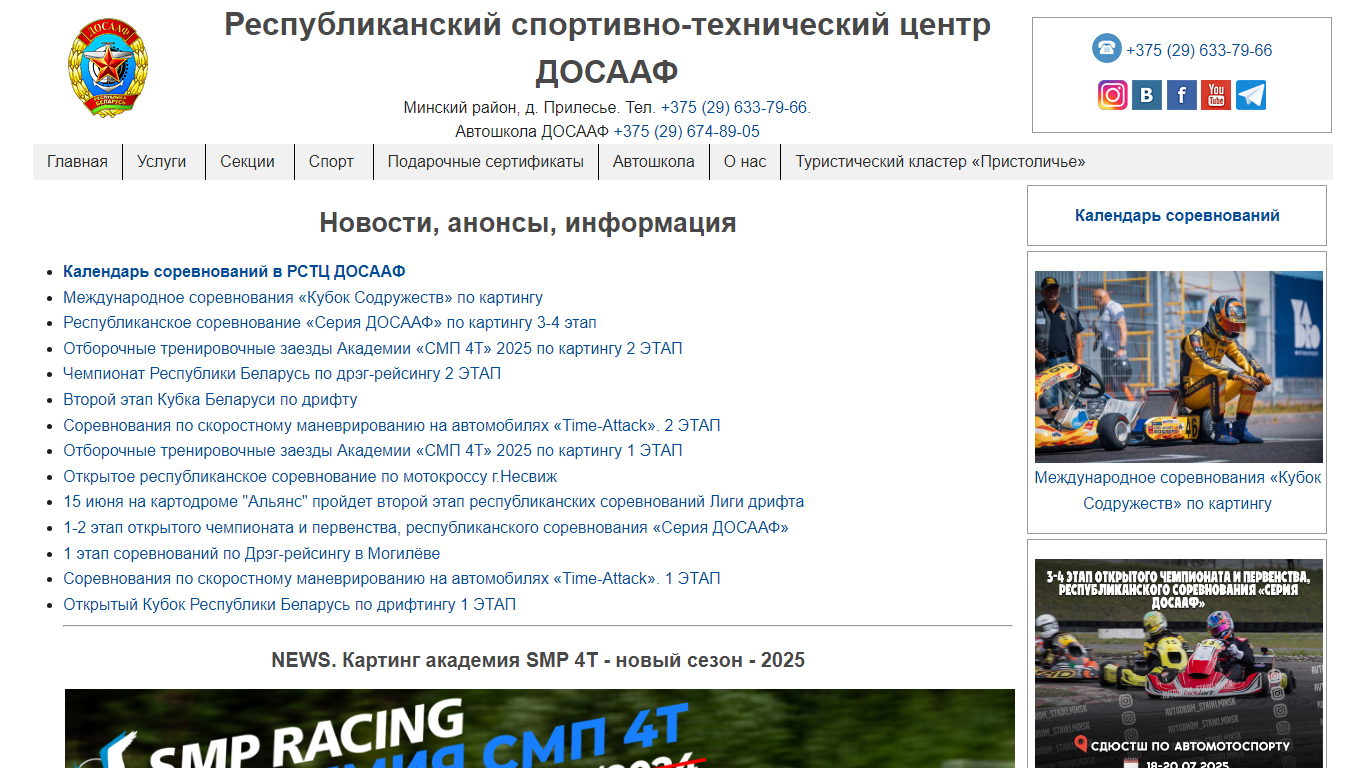Open мотокросс г.Несвиж competition link
This screenshot has width=1366, height=768.
click(310, 476)
